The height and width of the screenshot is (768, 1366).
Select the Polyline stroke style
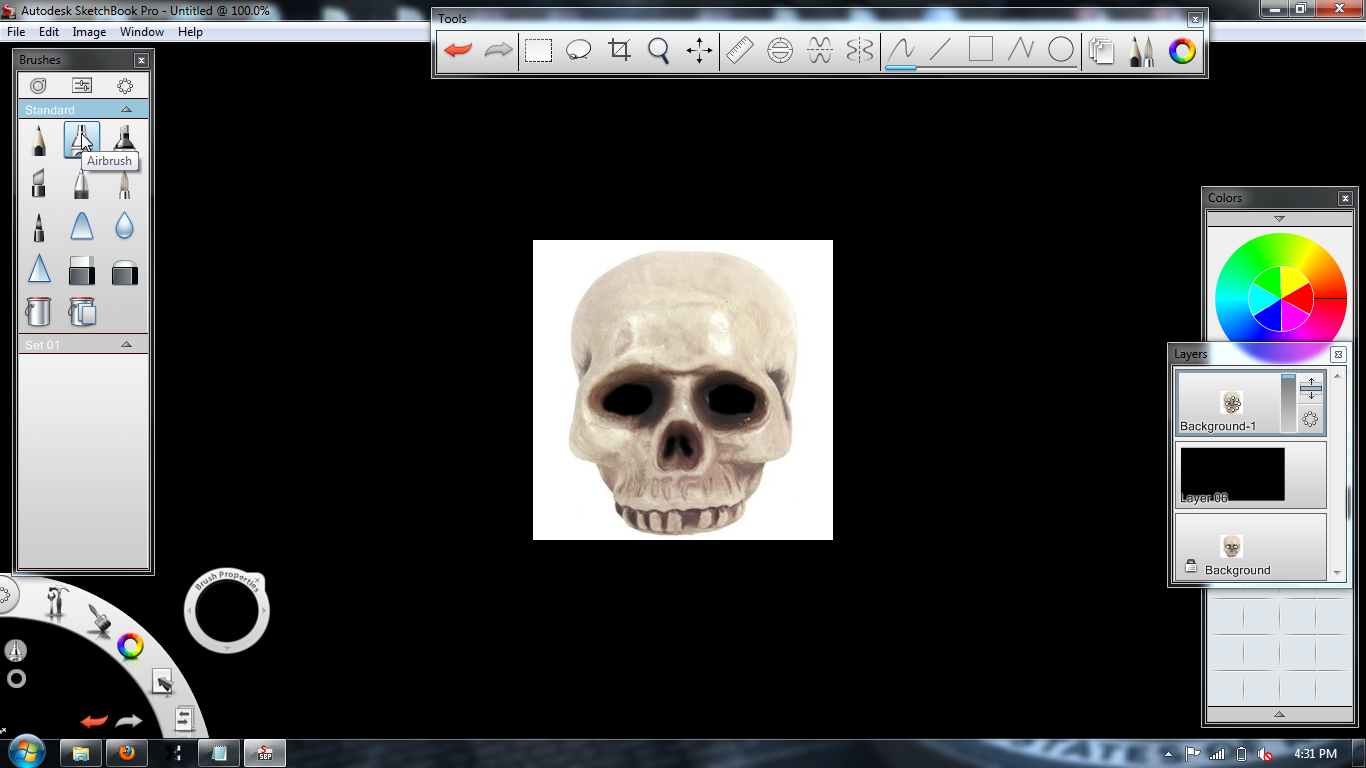(1020, 50)
